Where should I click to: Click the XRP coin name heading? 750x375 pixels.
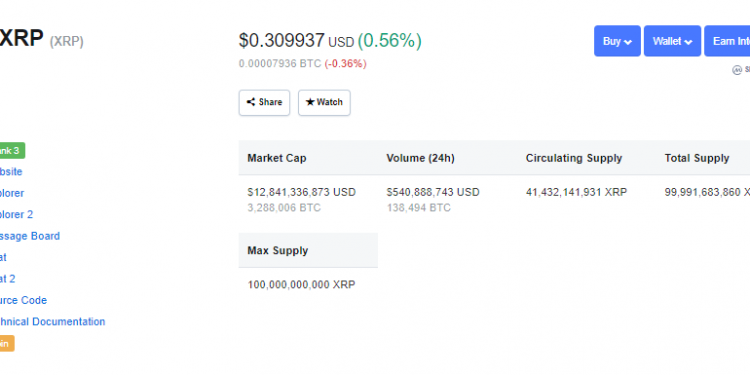22,38
